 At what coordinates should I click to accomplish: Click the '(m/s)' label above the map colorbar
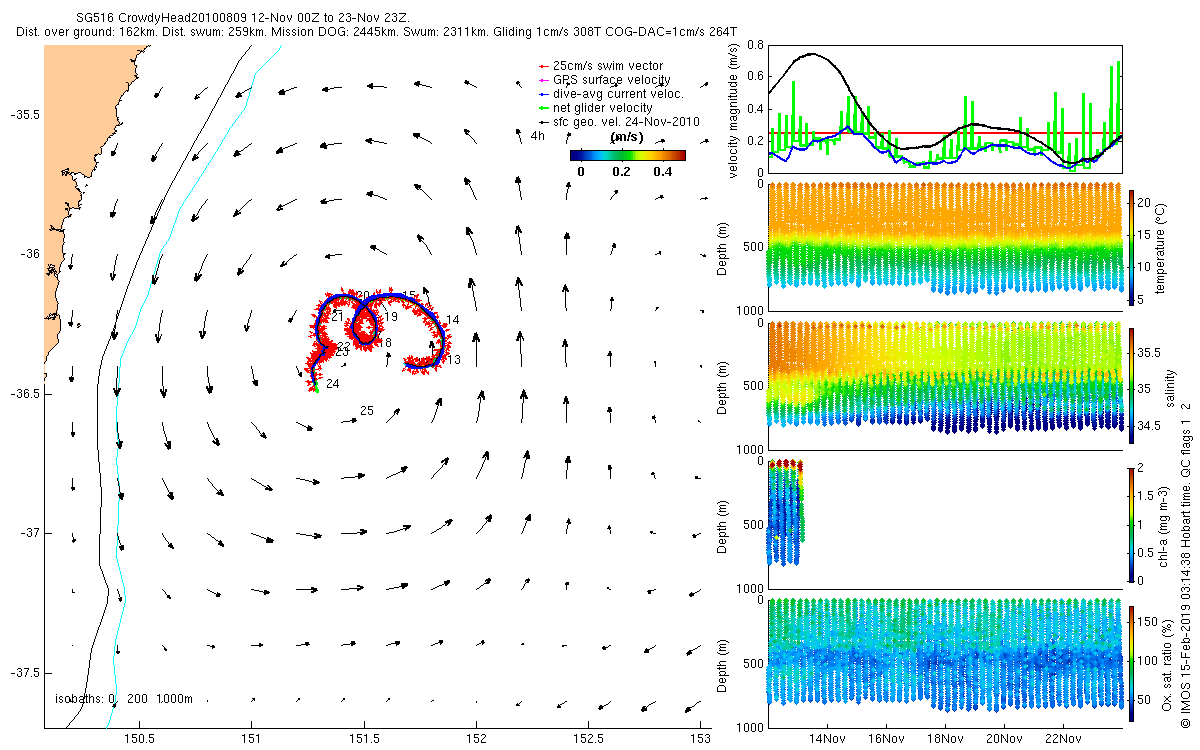(x=626, y=137)
